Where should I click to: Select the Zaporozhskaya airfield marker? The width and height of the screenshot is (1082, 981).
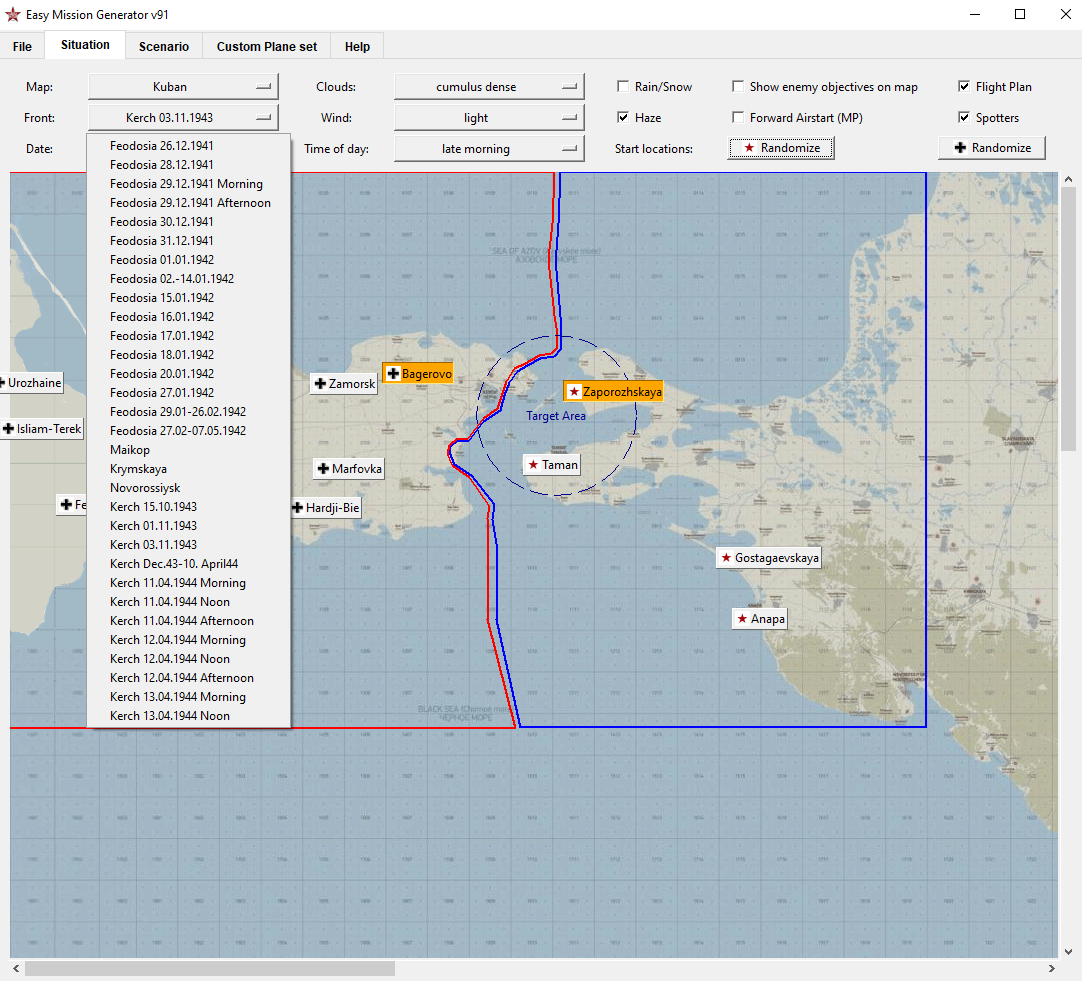click(613, 392)
